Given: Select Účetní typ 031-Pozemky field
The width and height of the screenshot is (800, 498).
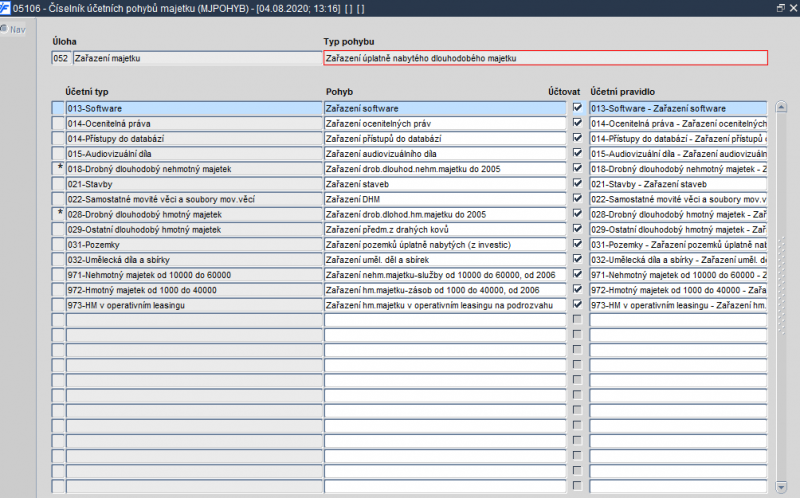Looking at the screenshot, I should point(194,244).
